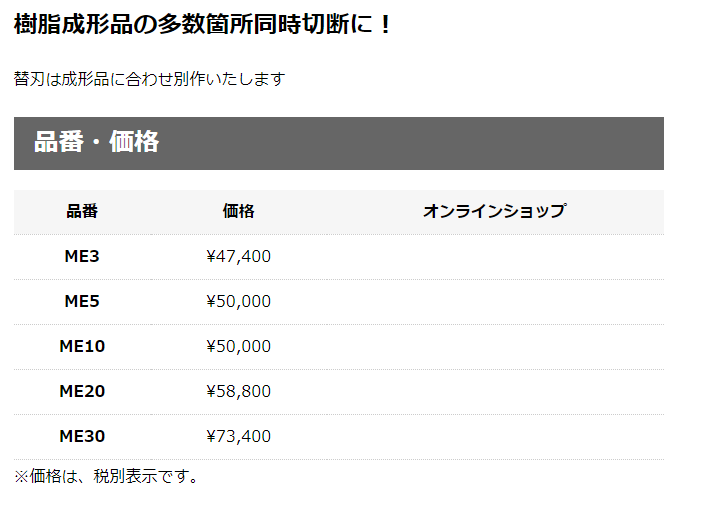Click the 価格 column header
725x505 pixels.
[239, 211]
